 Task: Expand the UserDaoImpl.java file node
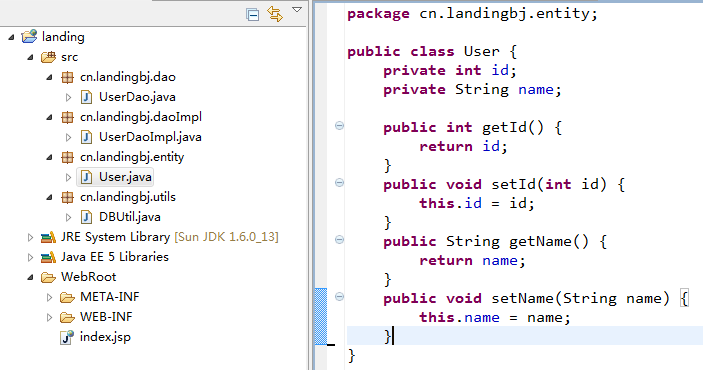[68, 137]
